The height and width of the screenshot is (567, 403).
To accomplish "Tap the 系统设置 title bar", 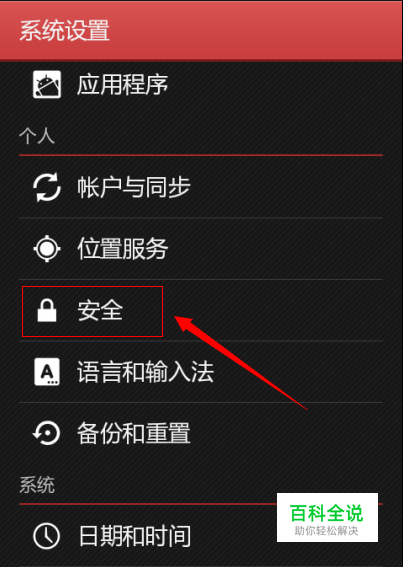I will click(201, 30).
